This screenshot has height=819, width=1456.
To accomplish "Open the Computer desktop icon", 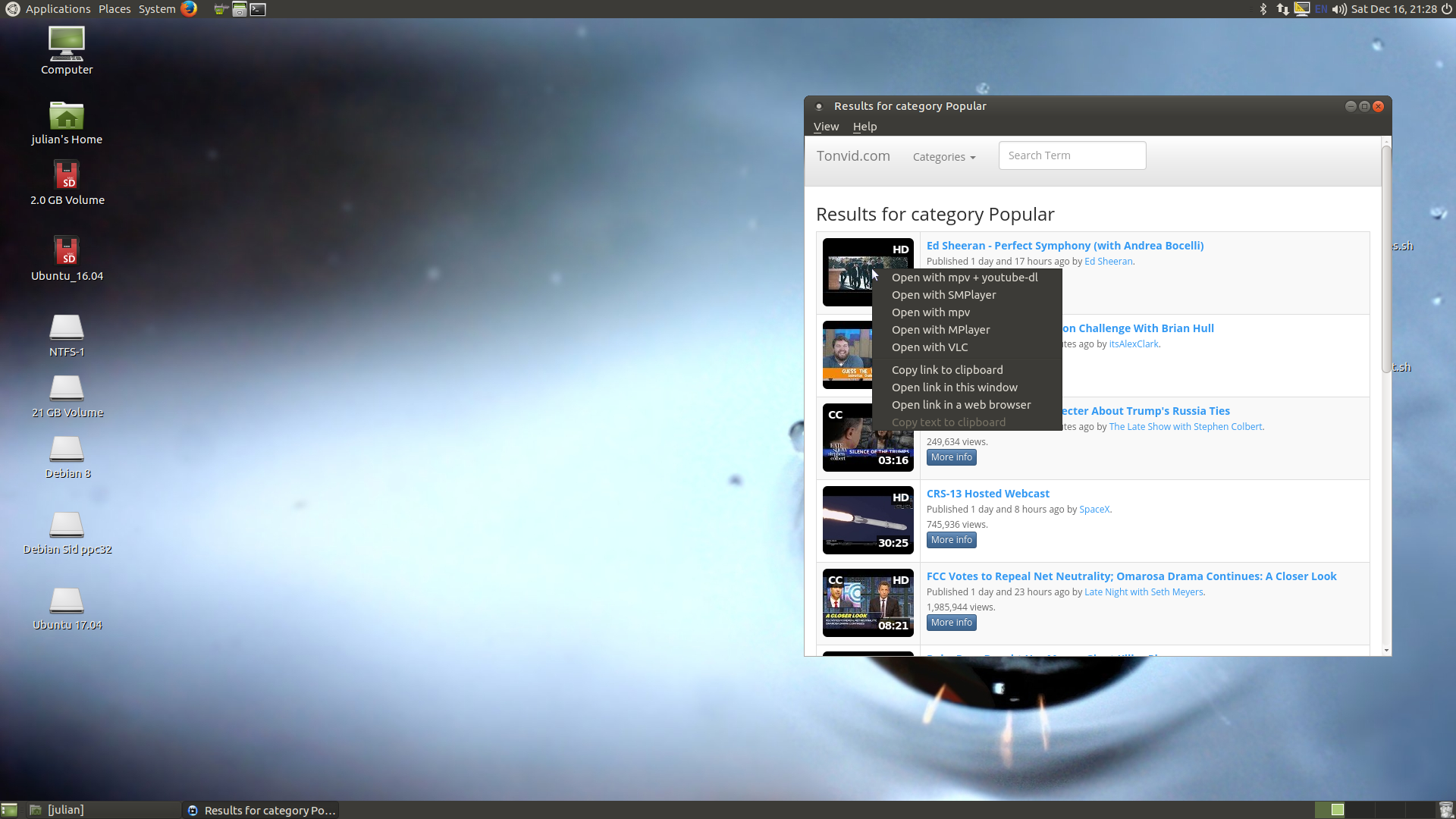I will click(x=67, y=44).
